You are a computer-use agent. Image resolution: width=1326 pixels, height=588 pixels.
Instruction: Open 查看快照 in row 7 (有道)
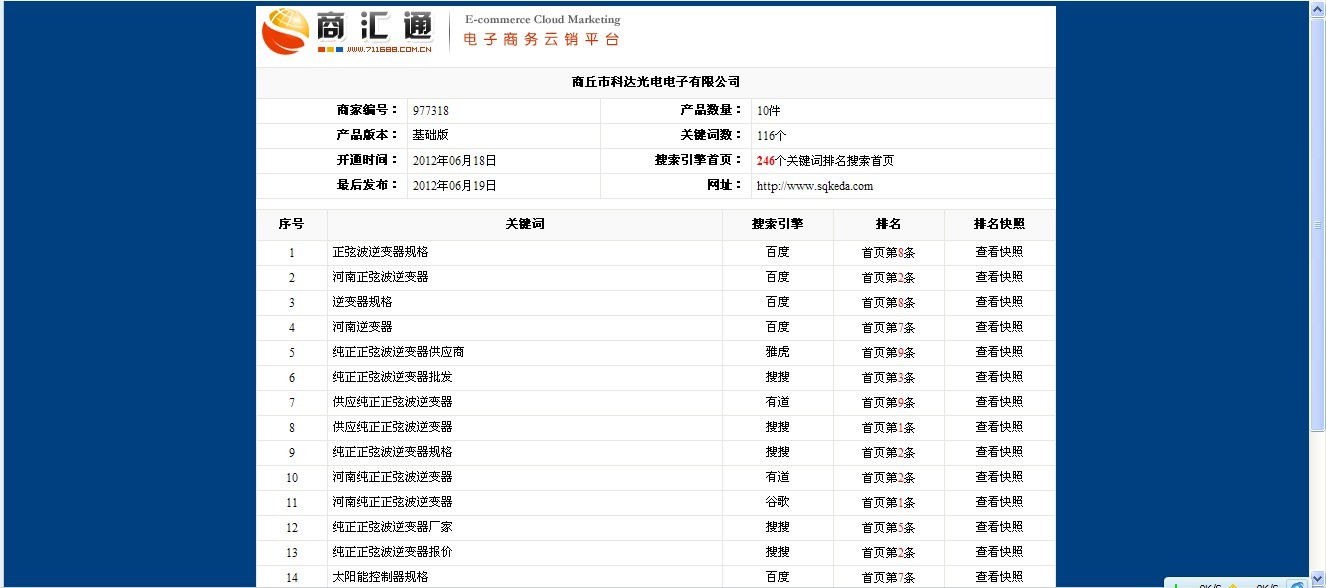coord(999,402)
